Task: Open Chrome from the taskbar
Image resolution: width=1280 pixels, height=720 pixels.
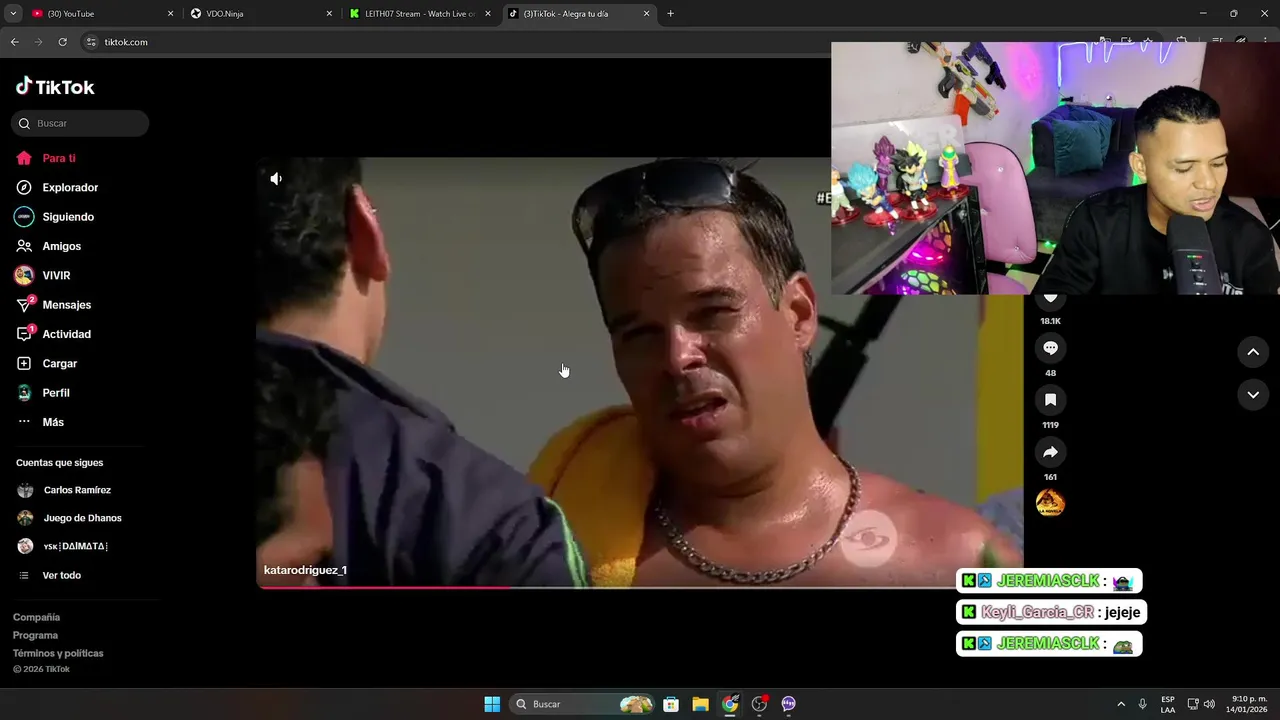Action: [730, 704]
